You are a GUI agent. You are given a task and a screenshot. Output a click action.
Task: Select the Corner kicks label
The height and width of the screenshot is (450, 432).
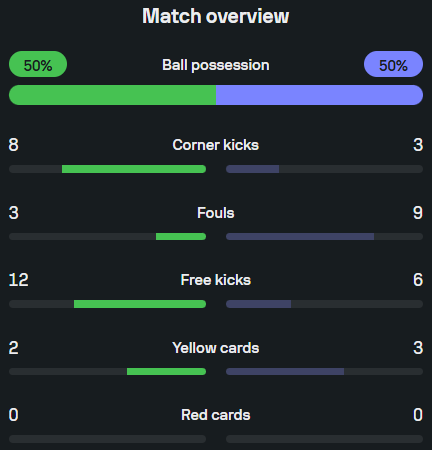point(216,145)
